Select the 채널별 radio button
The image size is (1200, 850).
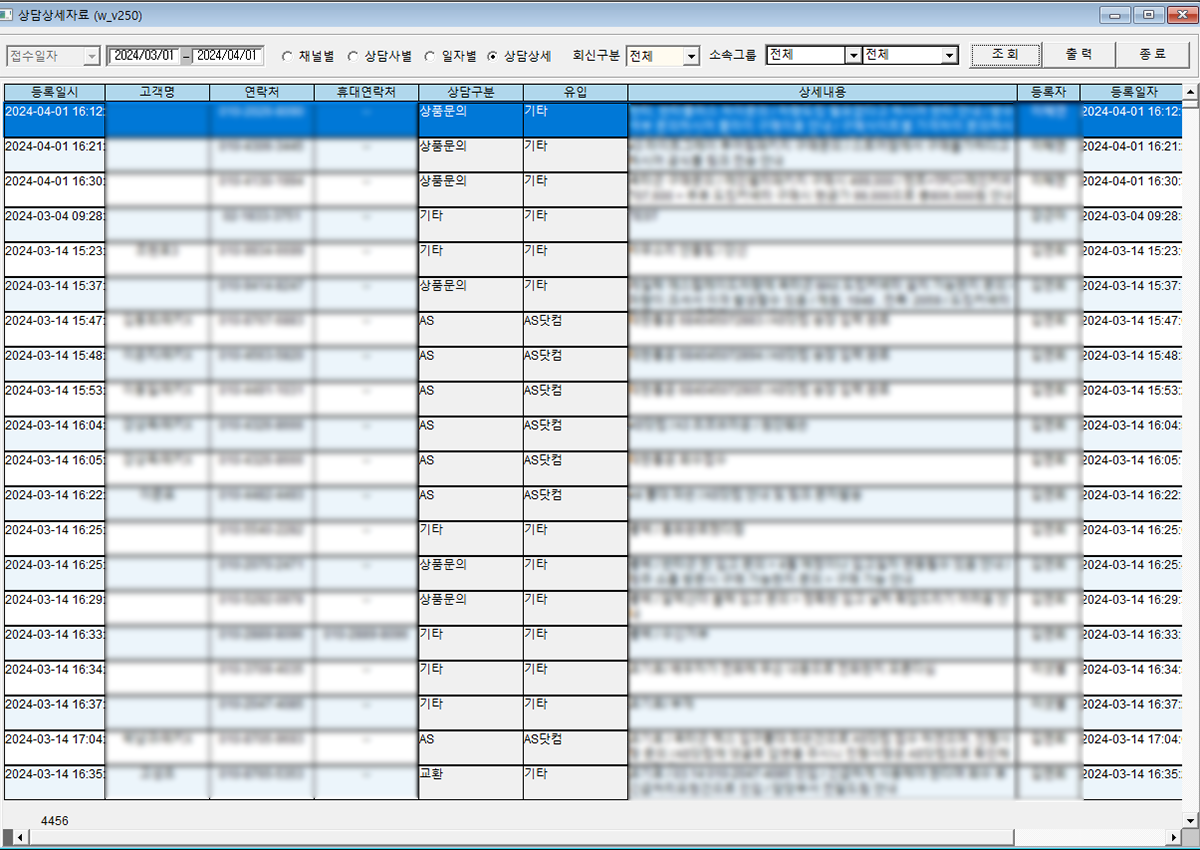click(x=289, y=56)
